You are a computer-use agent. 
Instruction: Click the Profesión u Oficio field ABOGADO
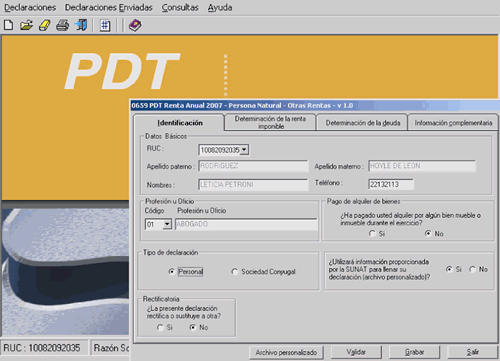[246, 224]
